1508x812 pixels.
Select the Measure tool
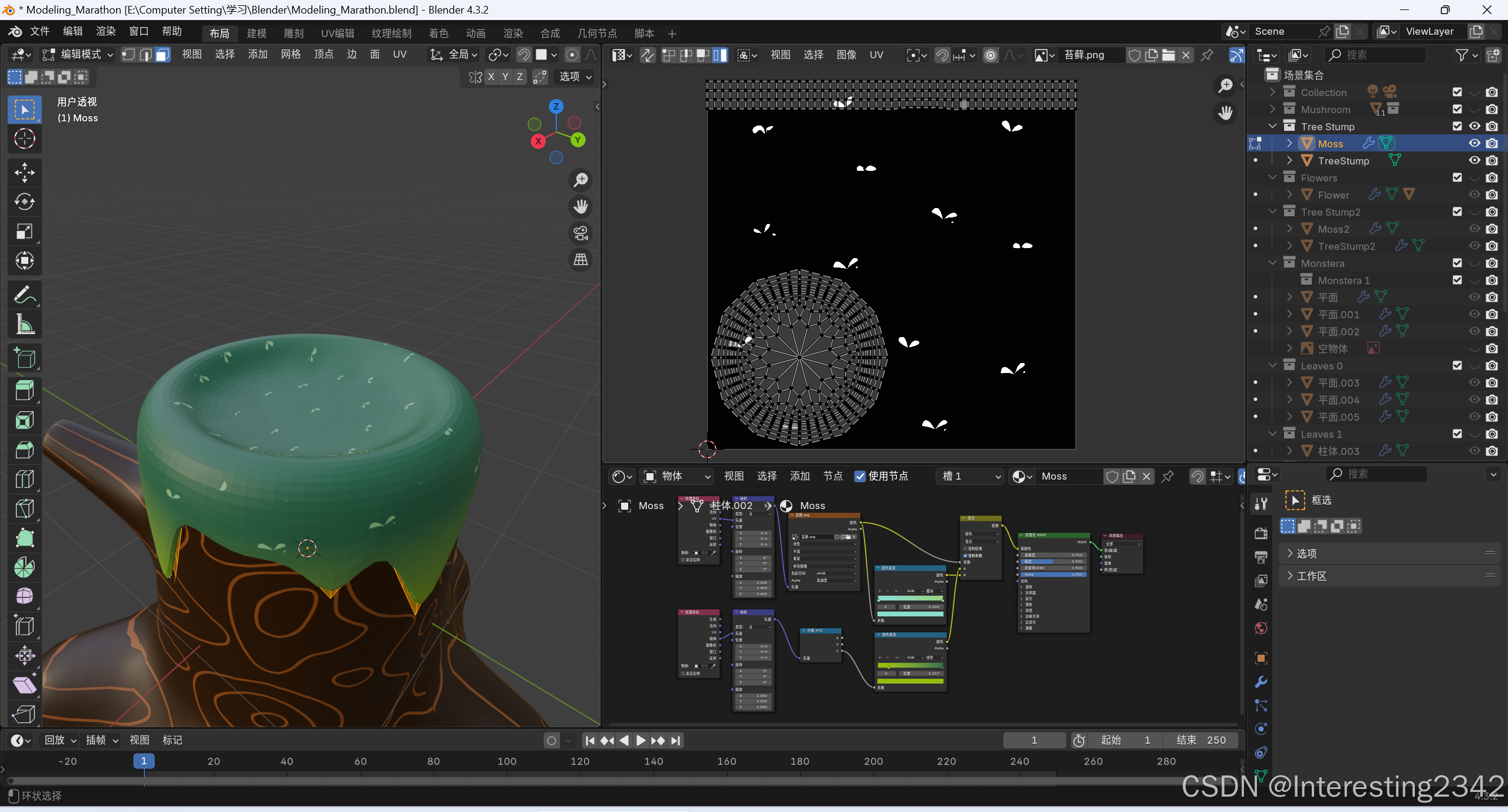(x=24, y=324)
